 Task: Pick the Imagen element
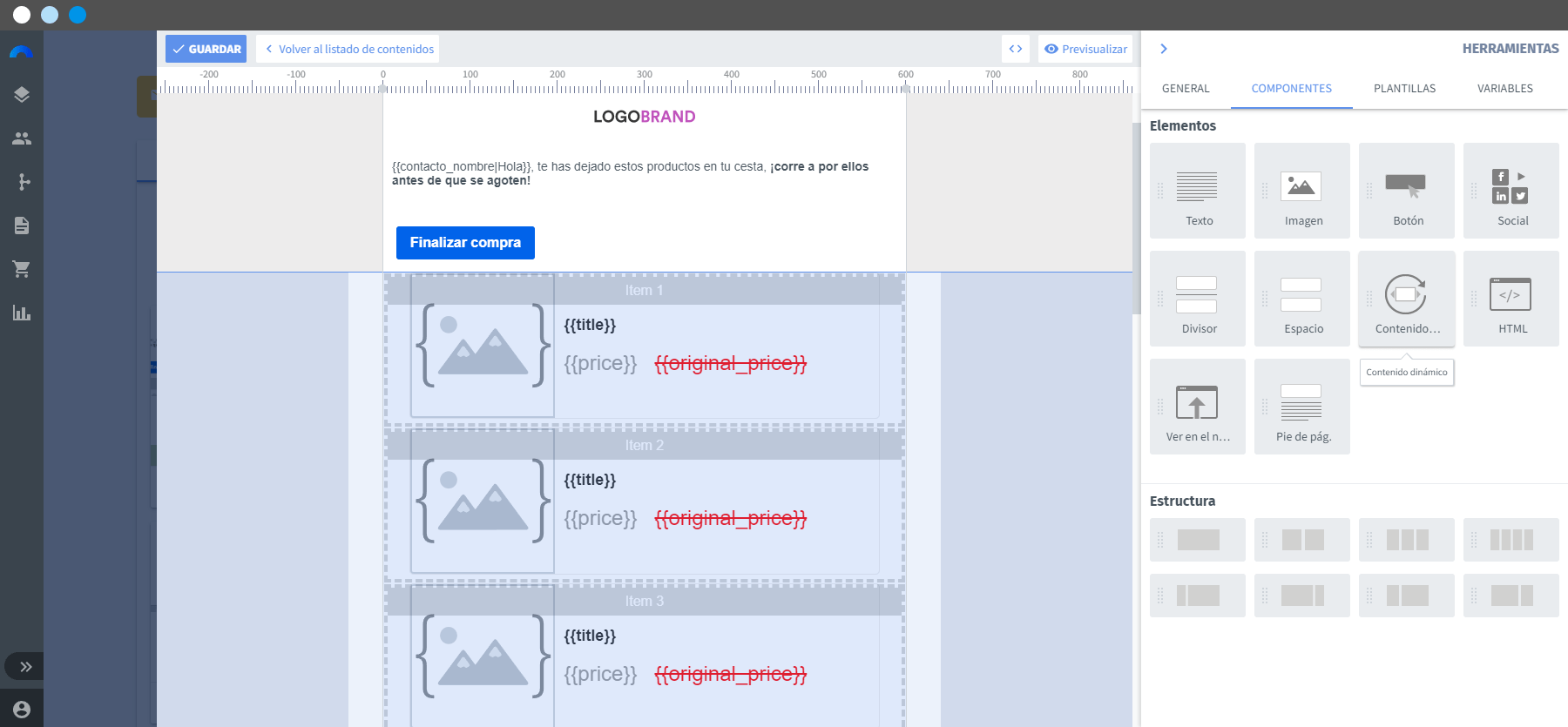[1302, 191]
